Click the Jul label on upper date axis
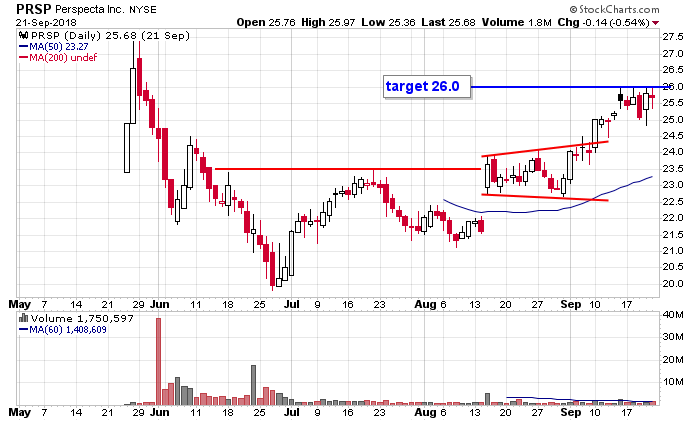700x421 pixels. click(292, 304)
